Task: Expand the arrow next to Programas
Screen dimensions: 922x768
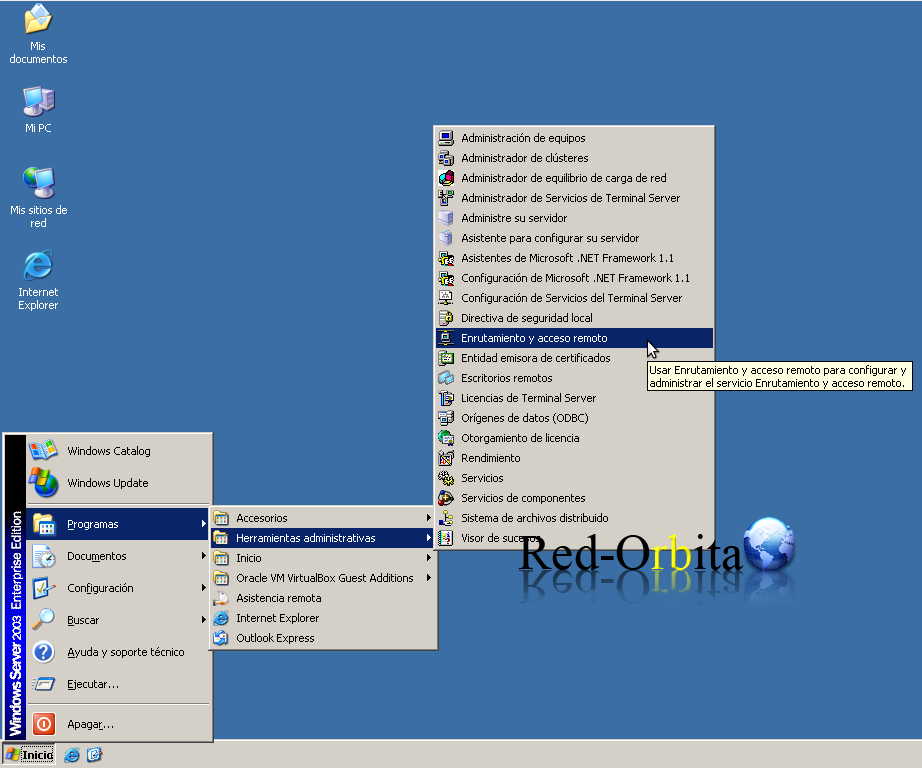Action: tap(203, 524)
